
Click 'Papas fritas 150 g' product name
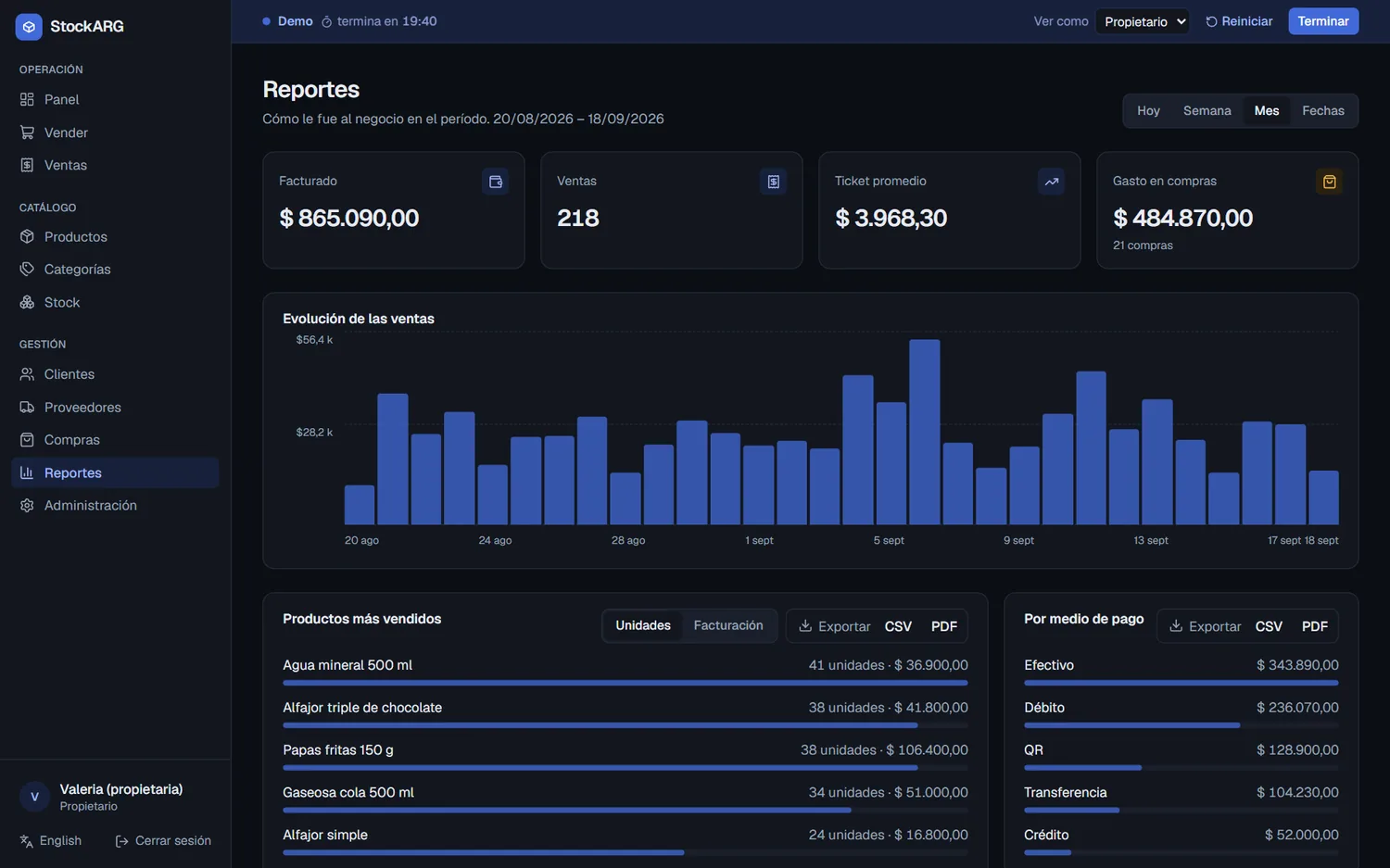point(338,750)
